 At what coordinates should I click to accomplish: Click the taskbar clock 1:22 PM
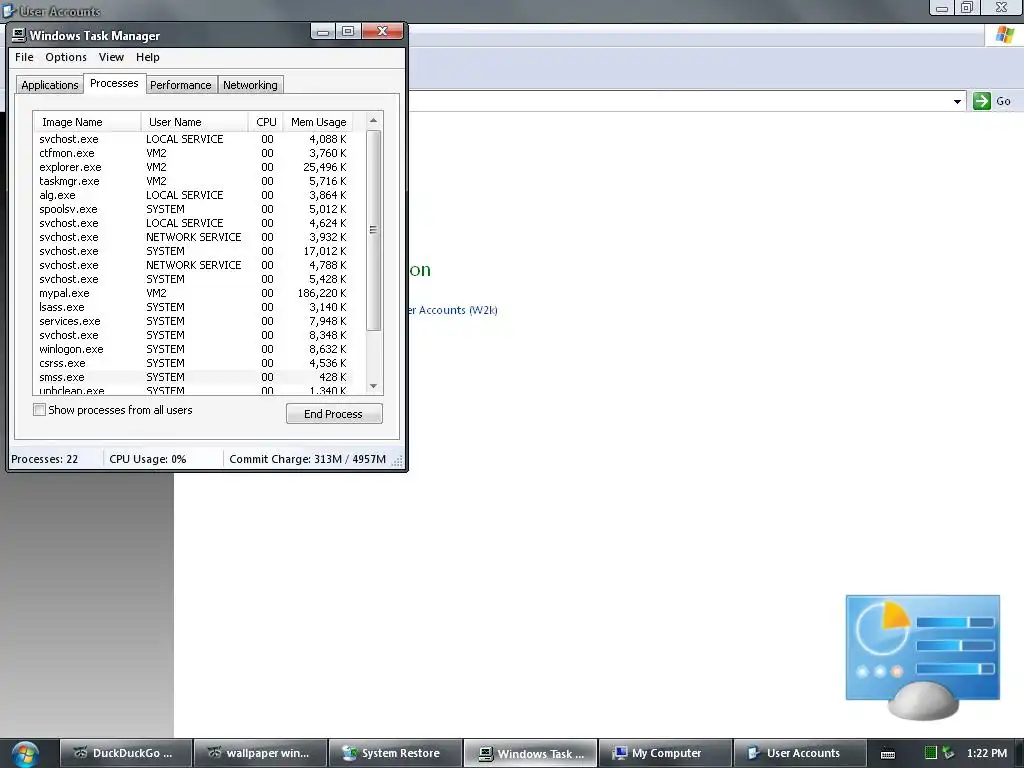(x=987, y=753)
